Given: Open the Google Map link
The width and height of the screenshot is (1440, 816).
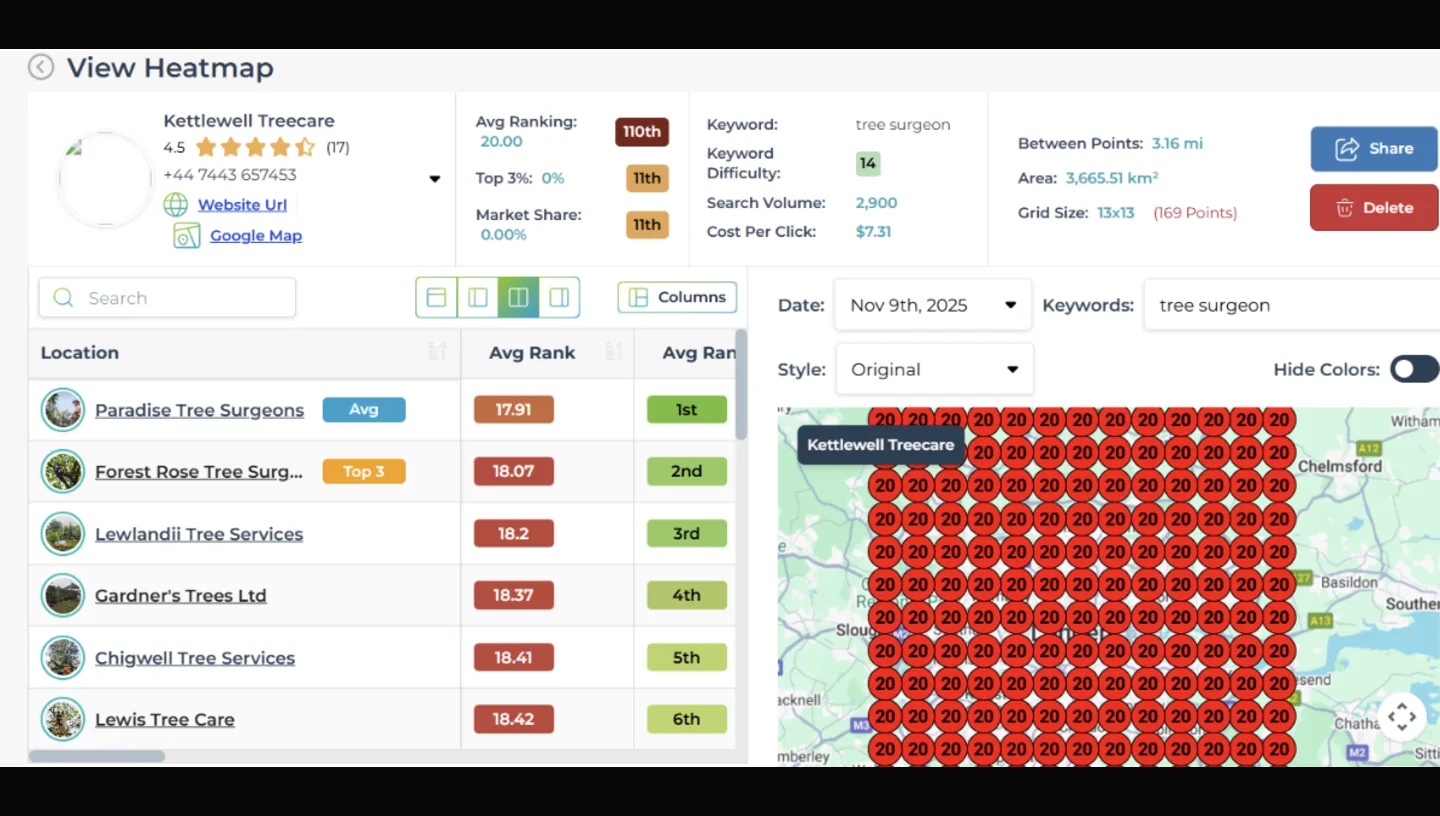Looking at the screenshot, I should pos(256,236).
